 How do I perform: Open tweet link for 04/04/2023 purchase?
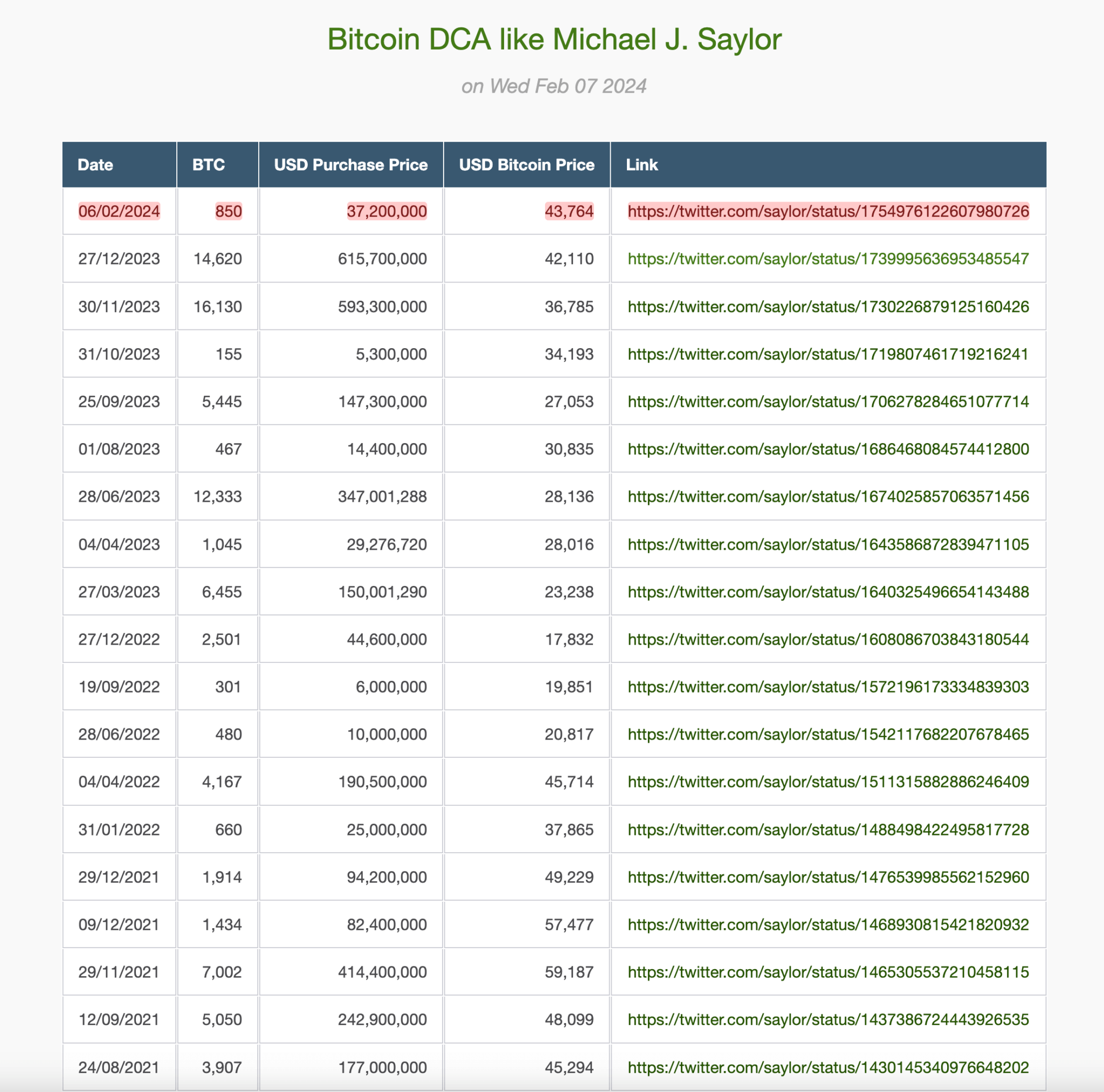point(828,544)
